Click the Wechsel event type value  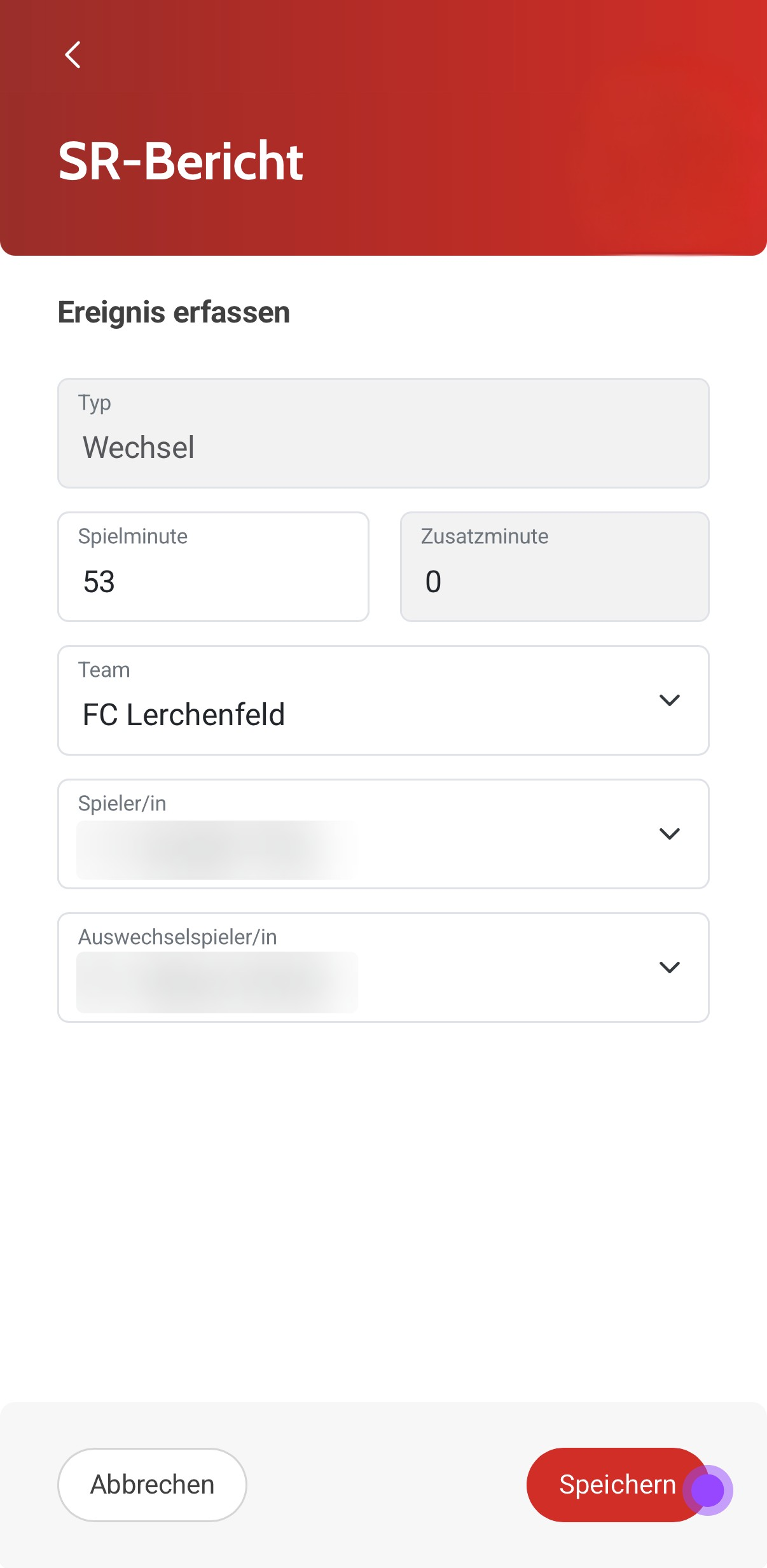pos(139,448)
